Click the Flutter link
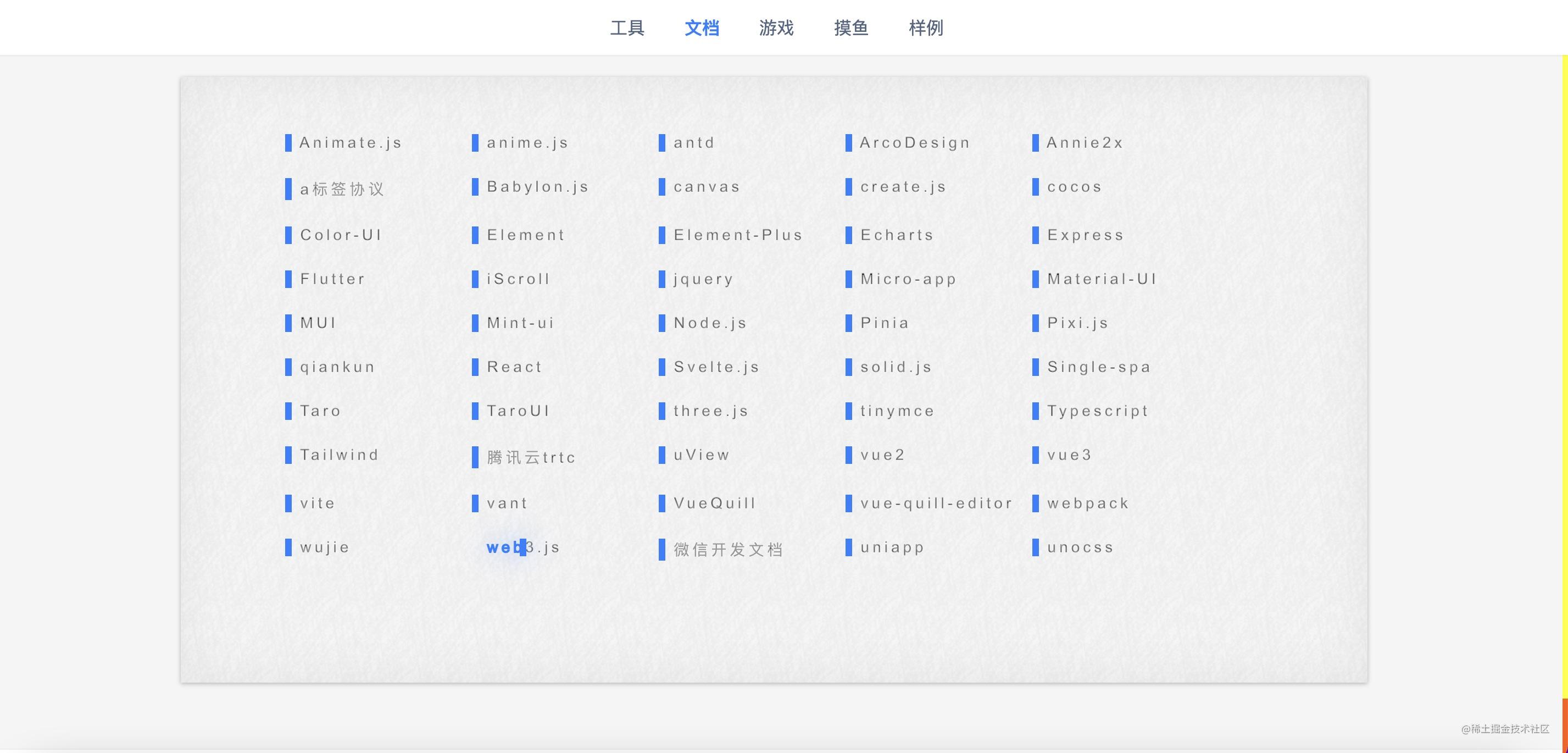The image size is (1568, 753). point(332,279)
